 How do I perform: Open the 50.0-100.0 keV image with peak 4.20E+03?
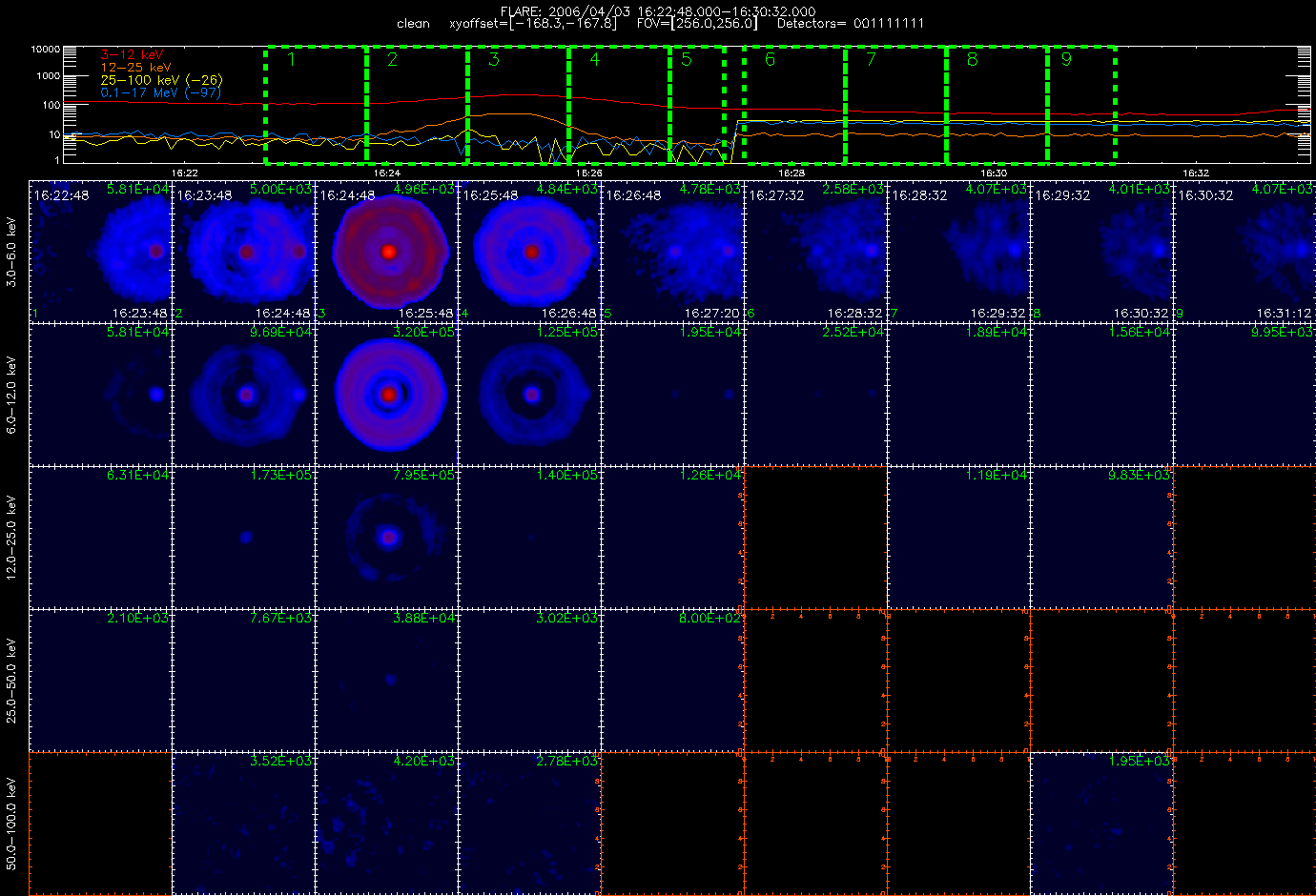point(387,824)
